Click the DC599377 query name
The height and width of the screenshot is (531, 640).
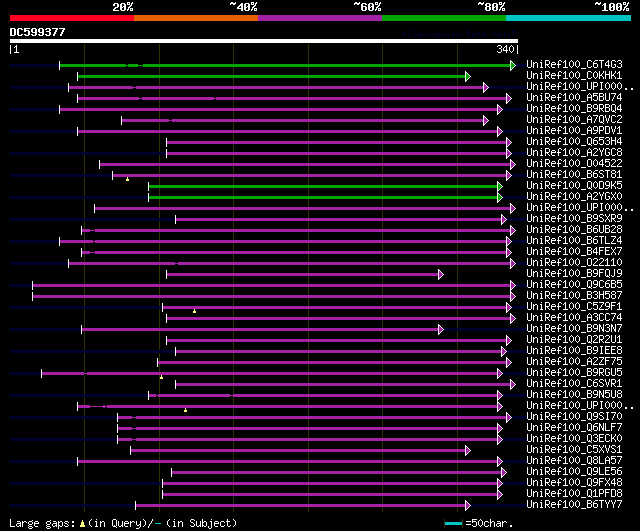click(x=38, y=32)
